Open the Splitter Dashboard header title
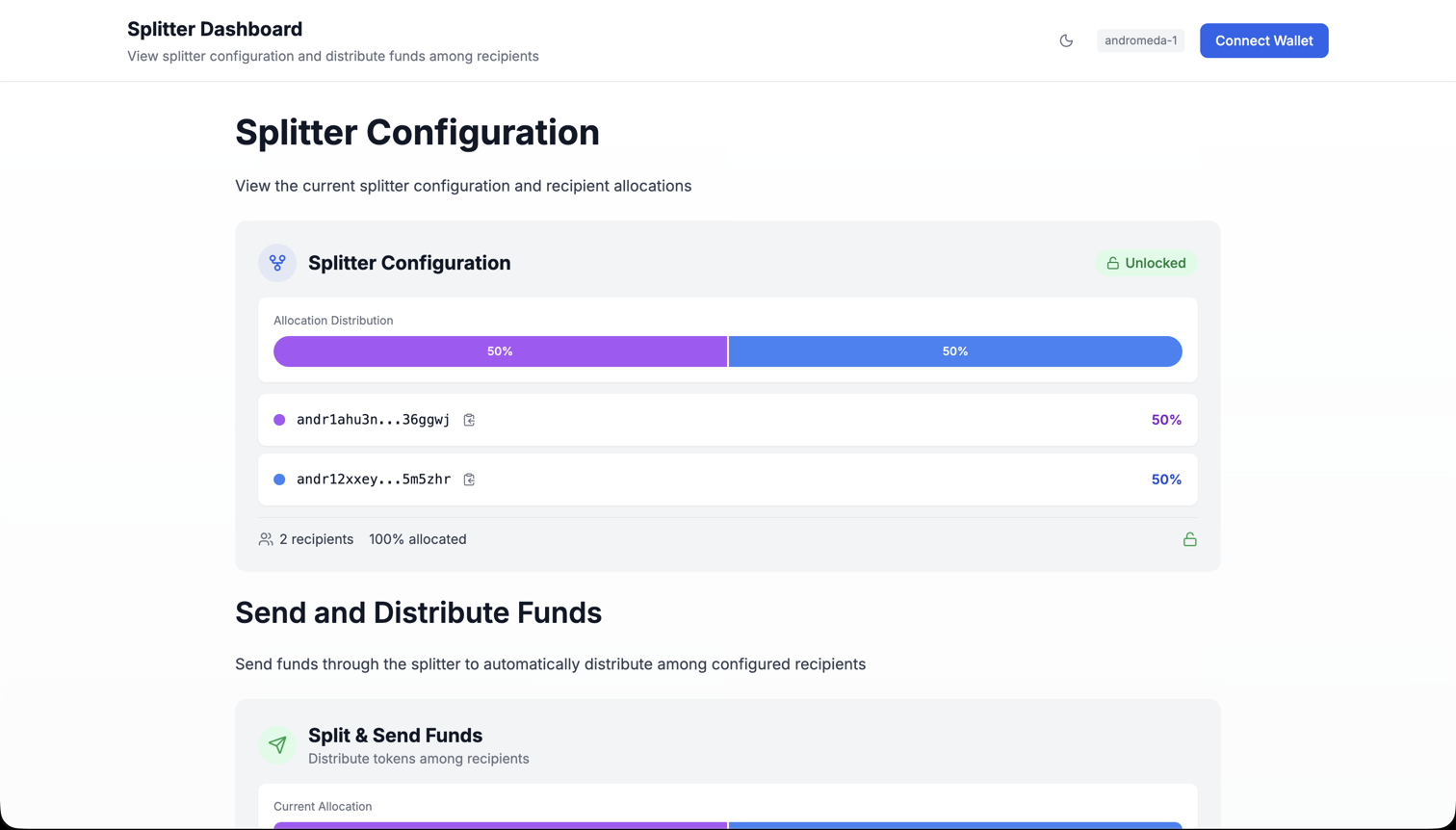This screenshot has height=830, width=1456. point(214,29)
